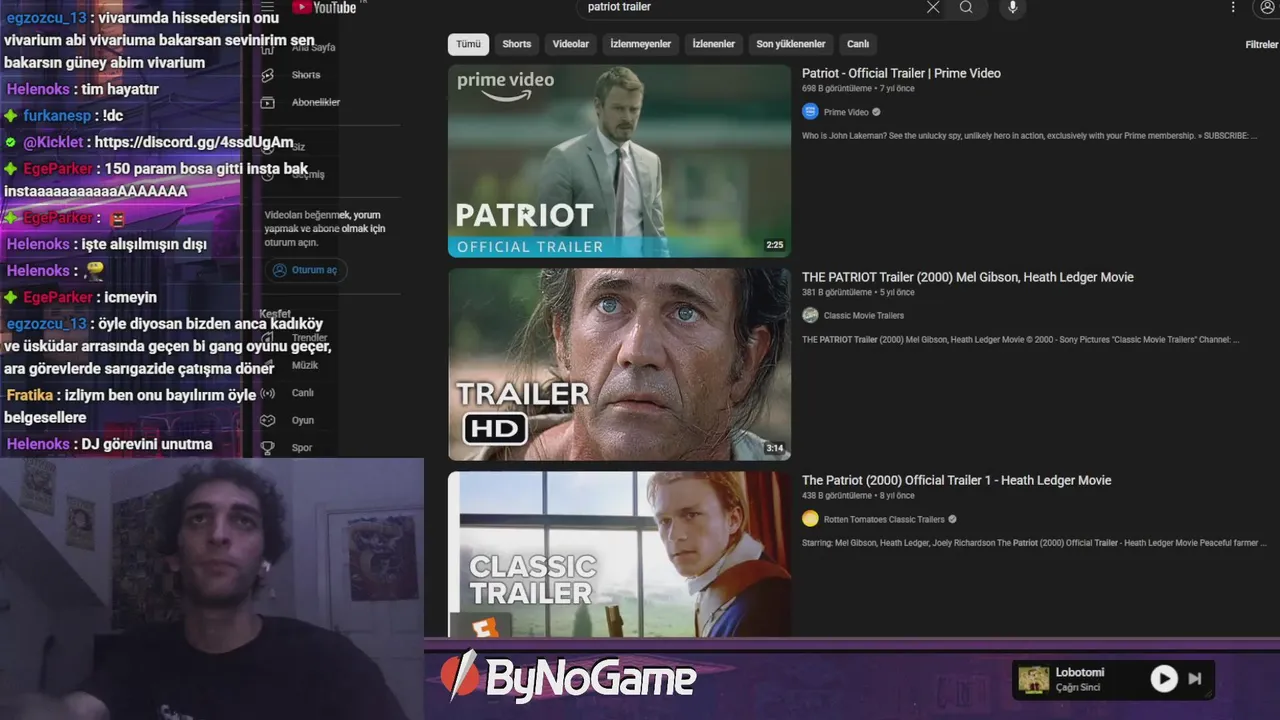
Task: Open the discord.gg link in chat
Action: pyautogui.click(x=194, y=142)
